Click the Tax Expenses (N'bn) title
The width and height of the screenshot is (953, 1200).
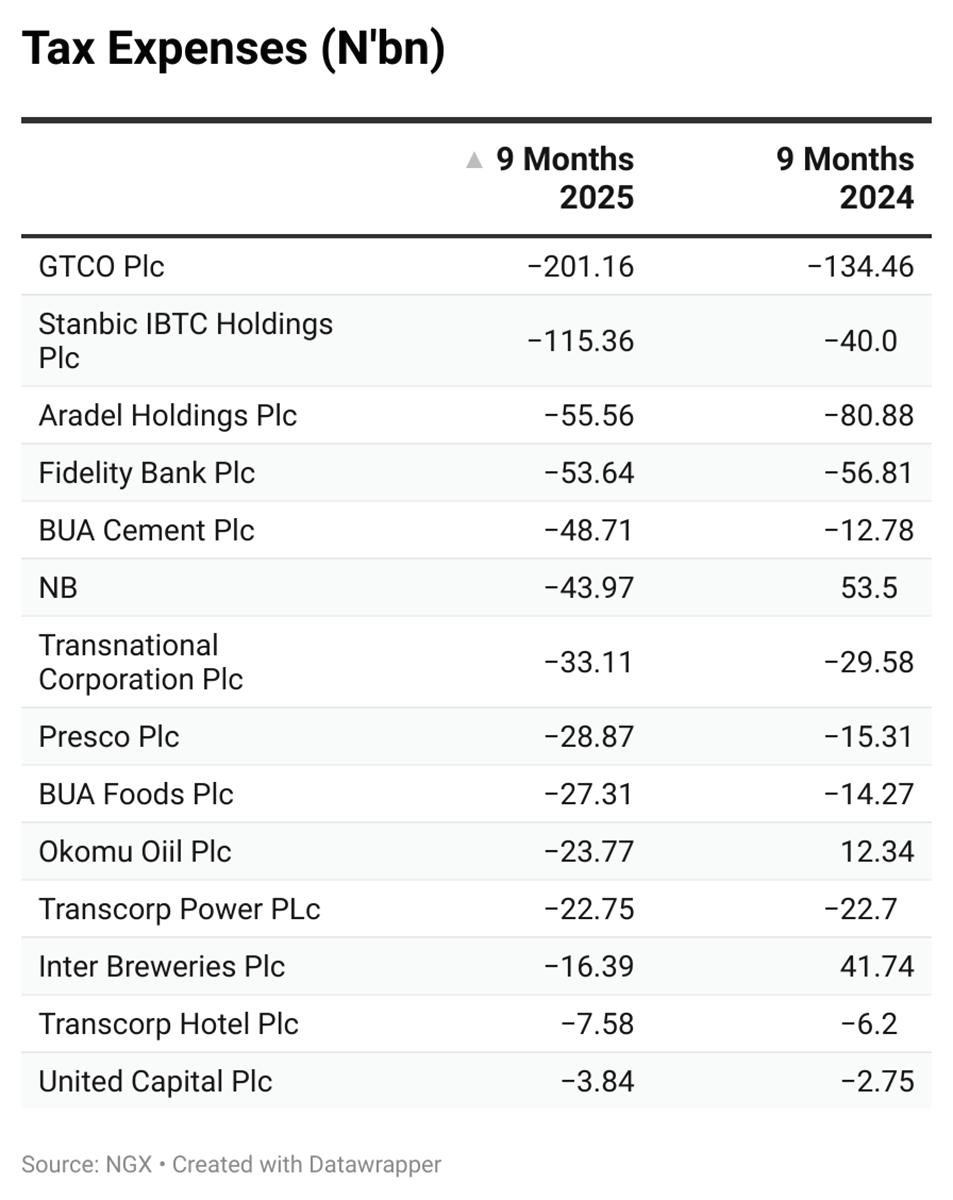pos(233,49)
